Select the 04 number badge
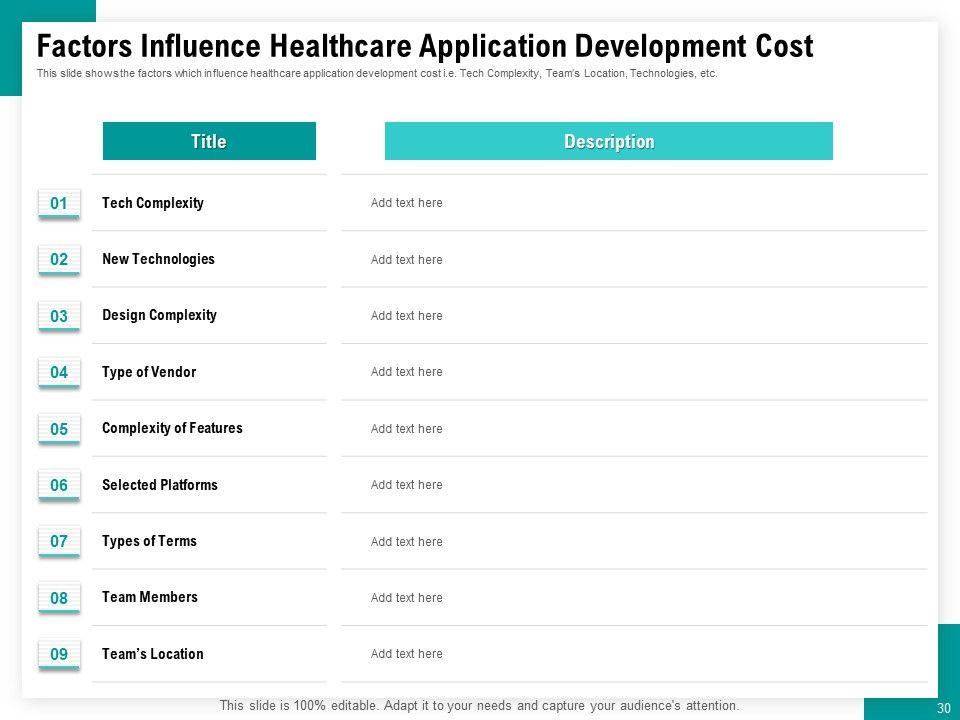This screenshot has height=720, width=960. click(x=59, y=373)
